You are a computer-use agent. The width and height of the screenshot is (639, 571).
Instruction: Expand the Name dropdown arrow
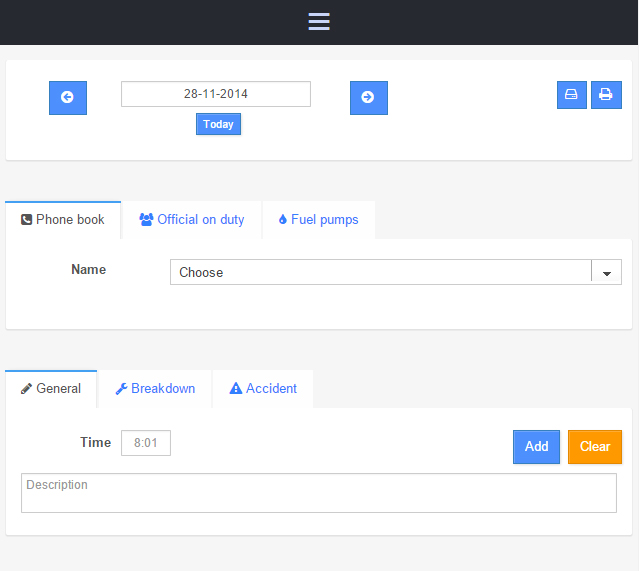pyautogui.click(x=606, y=272)
